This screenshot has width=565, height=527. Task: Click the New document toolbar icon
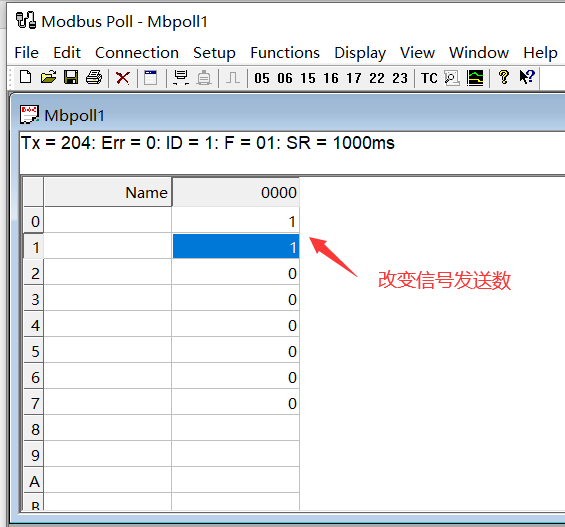coord(26,77)
